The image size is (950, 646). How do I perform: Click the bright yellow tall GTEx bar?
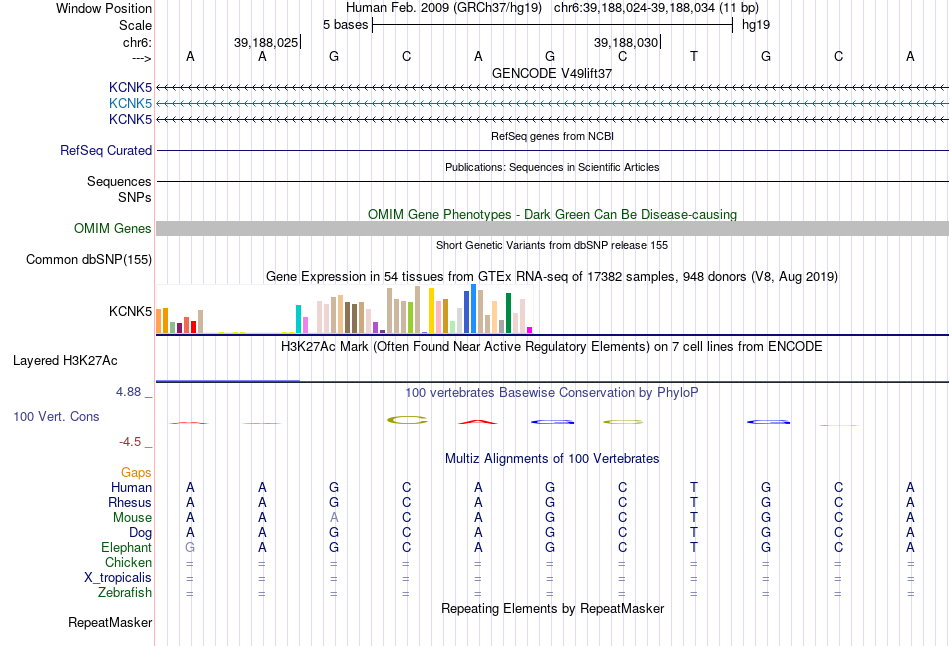pyautogui.click(x=431, y=311)
